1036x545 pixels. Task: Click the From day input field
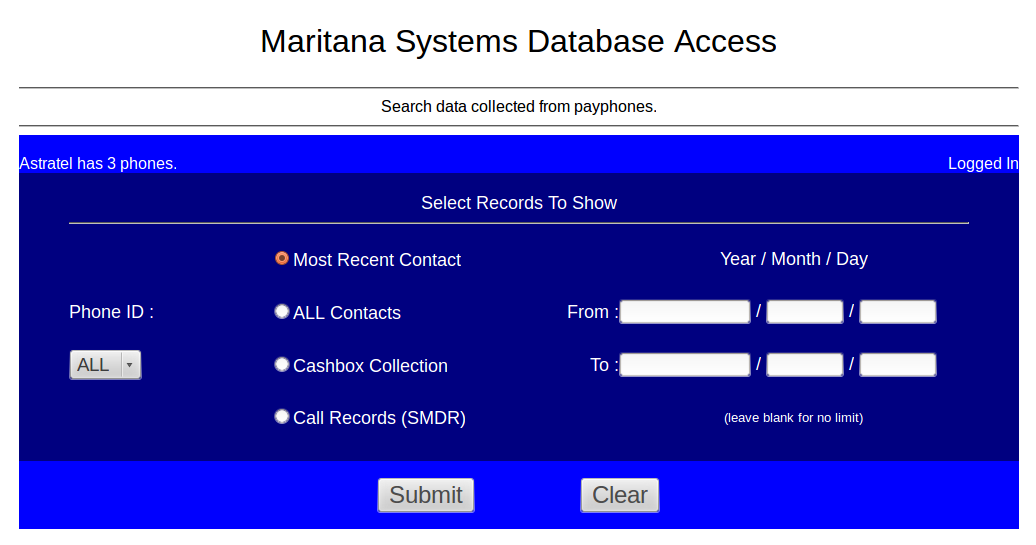pyautogui.click(x=897, y=312)
